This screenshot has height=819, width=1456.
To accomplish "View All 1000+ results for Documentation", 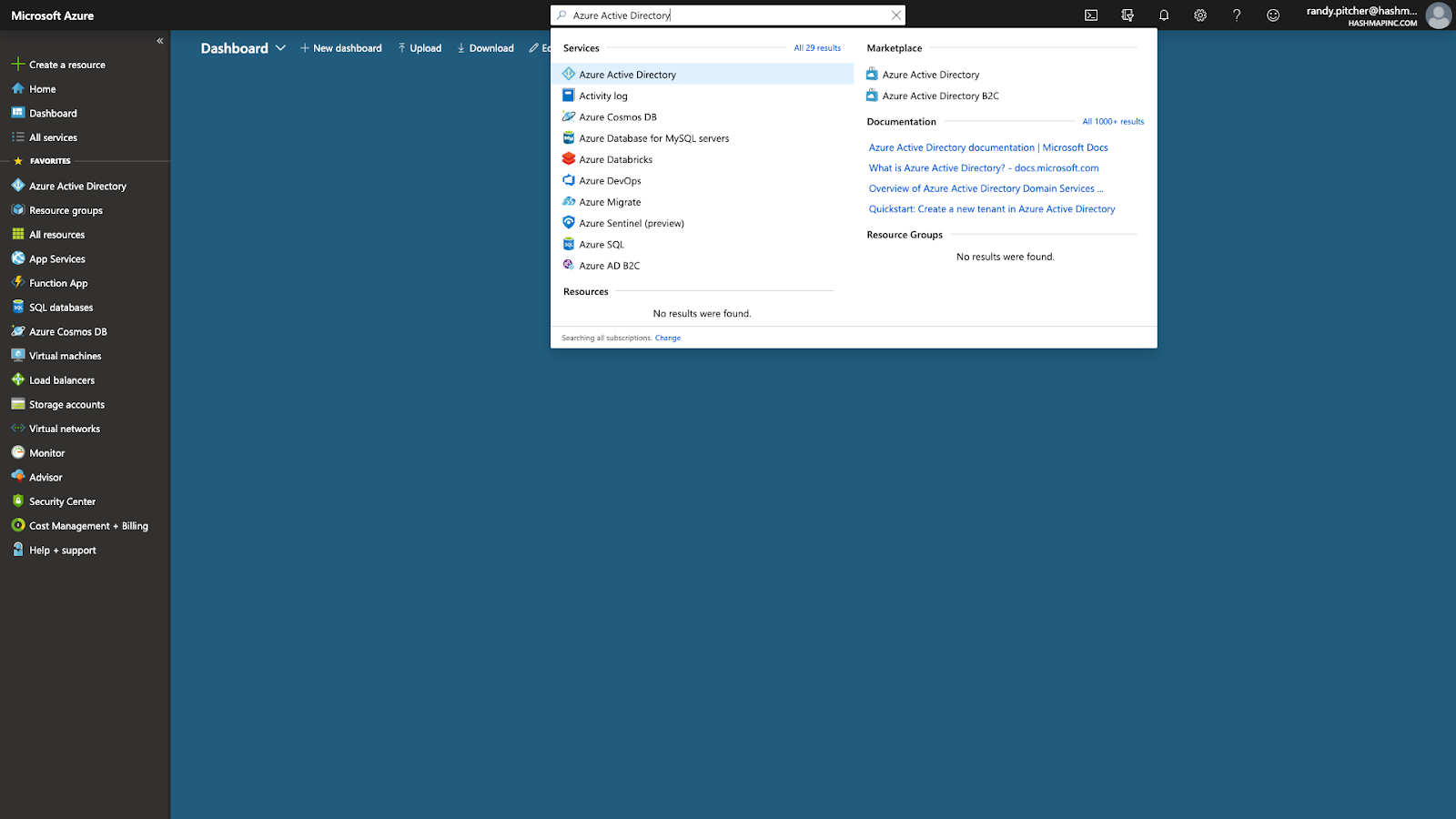I will pyautogui.click(x=1113, y=121).
